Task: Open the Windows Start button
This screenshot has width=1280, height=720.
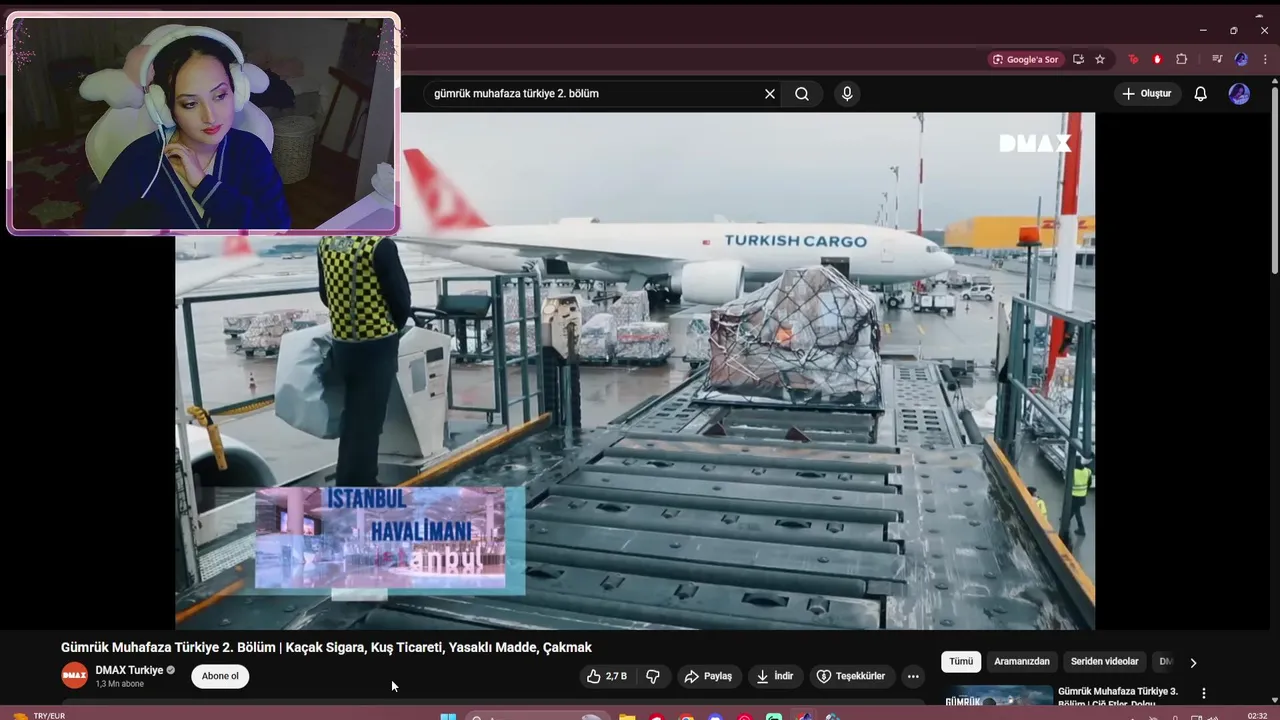Action: [448, 716]
